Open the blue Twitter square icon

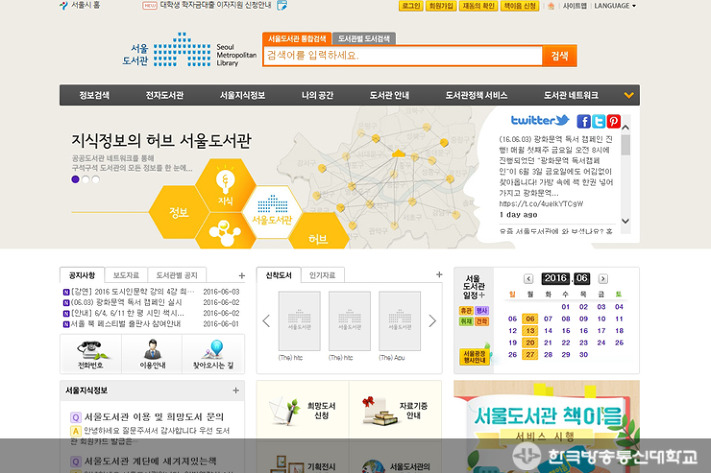click(x=599, y=121)
